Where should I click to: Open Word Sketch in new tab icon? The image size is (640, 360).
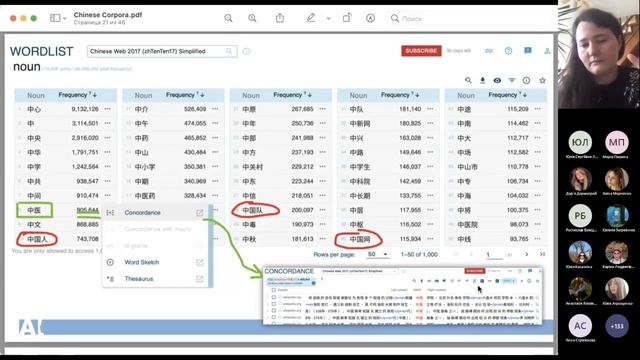coord(200,262)
